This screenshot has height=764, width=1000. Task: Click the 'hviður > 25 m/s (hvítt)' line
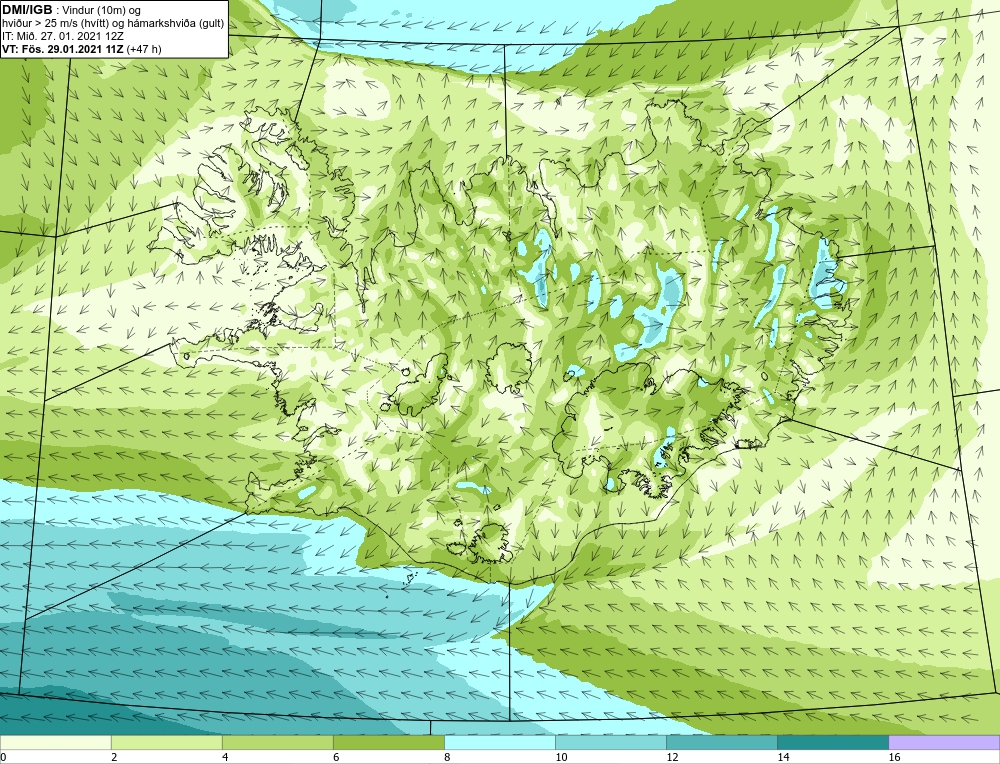[x=54, y=24]
